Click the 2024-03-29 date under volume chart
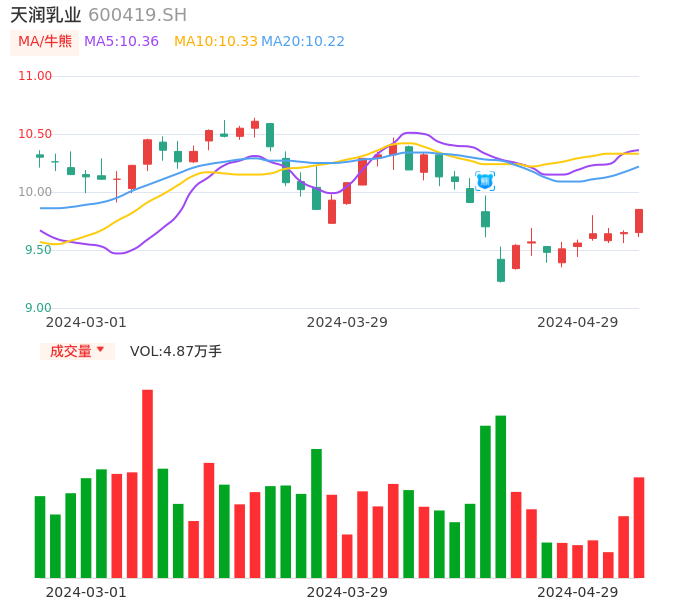The image size is (686, 606). tap(347, 592)
